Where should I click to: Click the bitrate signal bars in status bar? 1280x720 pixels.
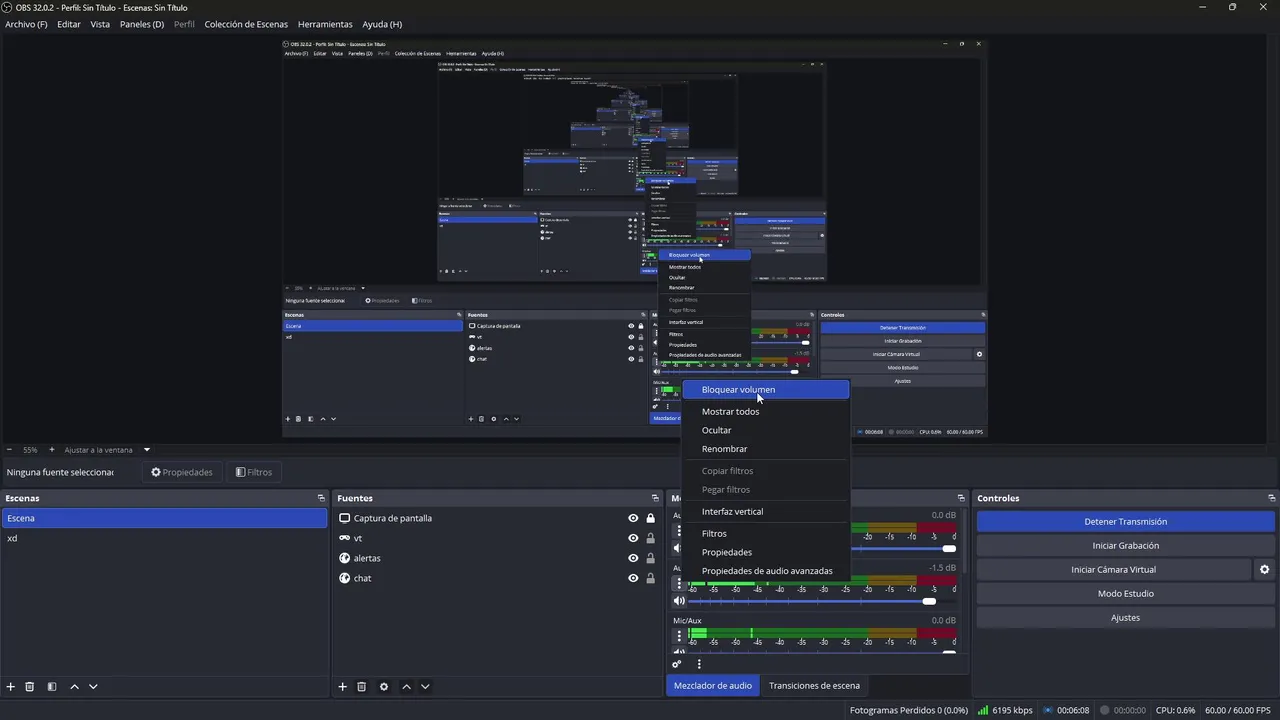983,710
